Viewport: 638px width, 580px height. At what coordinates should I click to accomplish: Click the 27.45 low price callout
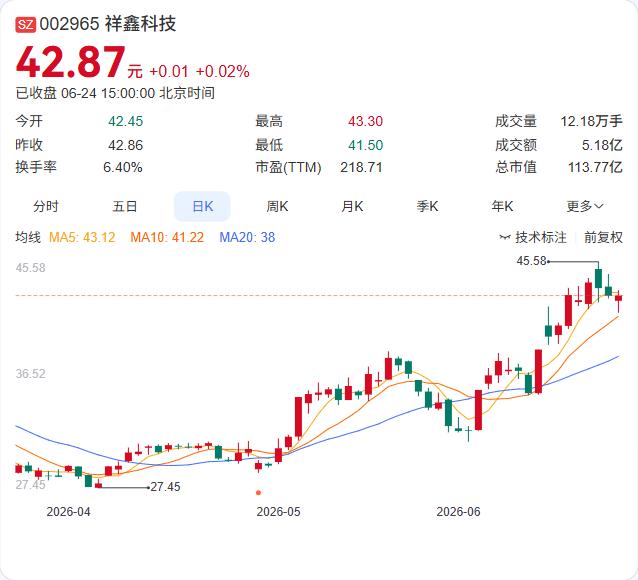tap(165, 486)
